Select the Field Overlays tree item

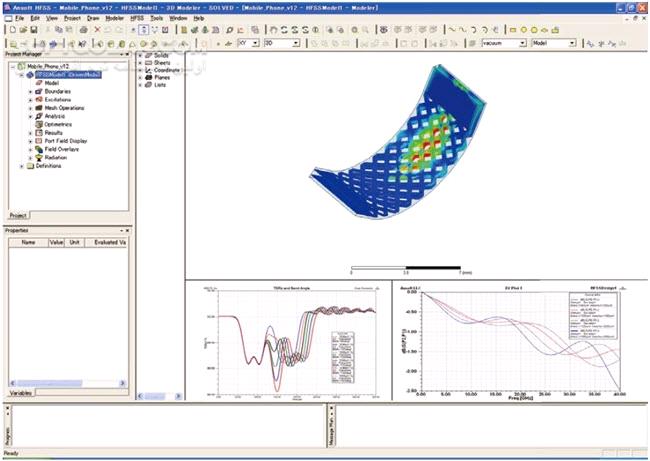click(x=61, y=149)
